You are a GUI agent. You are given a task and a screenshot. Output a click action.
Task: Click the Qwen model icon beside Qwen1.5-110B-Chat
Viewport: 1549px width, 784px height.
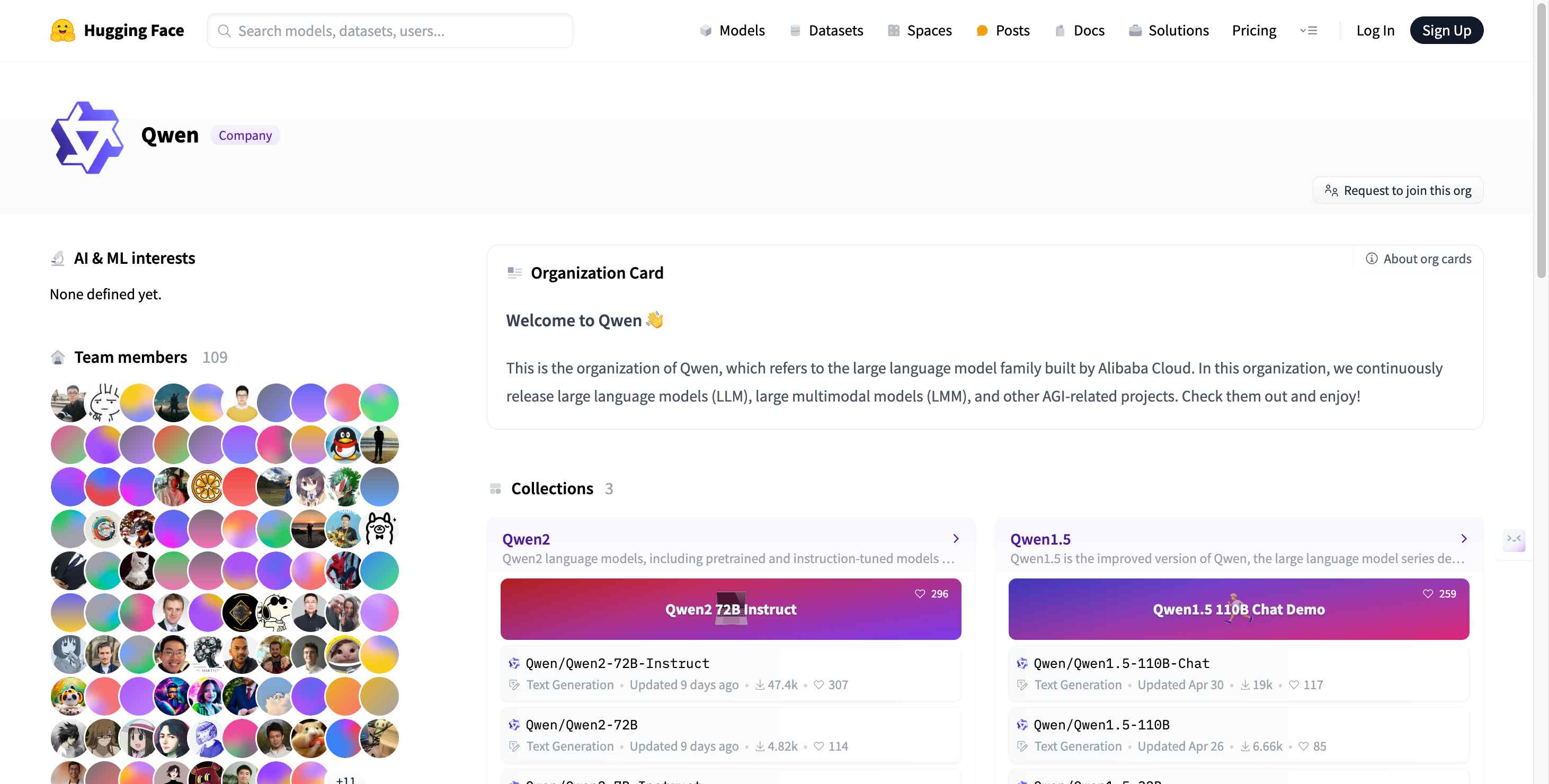click(1022, 664)
